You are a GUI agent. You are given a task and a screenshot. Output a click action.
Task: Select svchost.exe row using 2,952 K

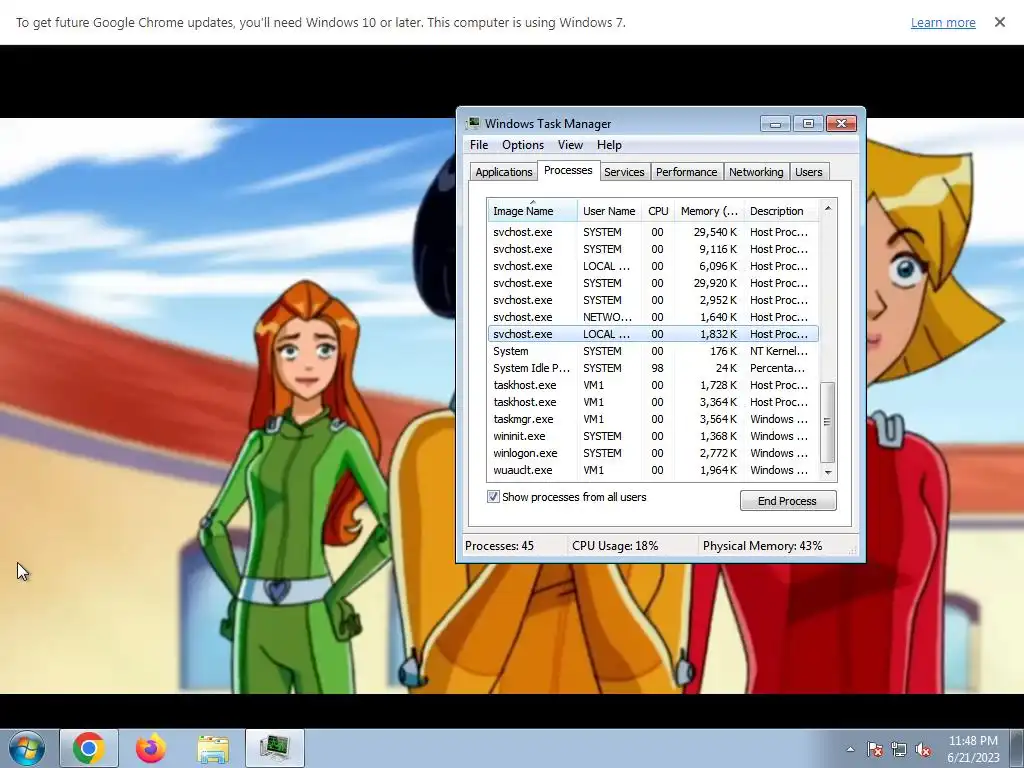(653, 300)
